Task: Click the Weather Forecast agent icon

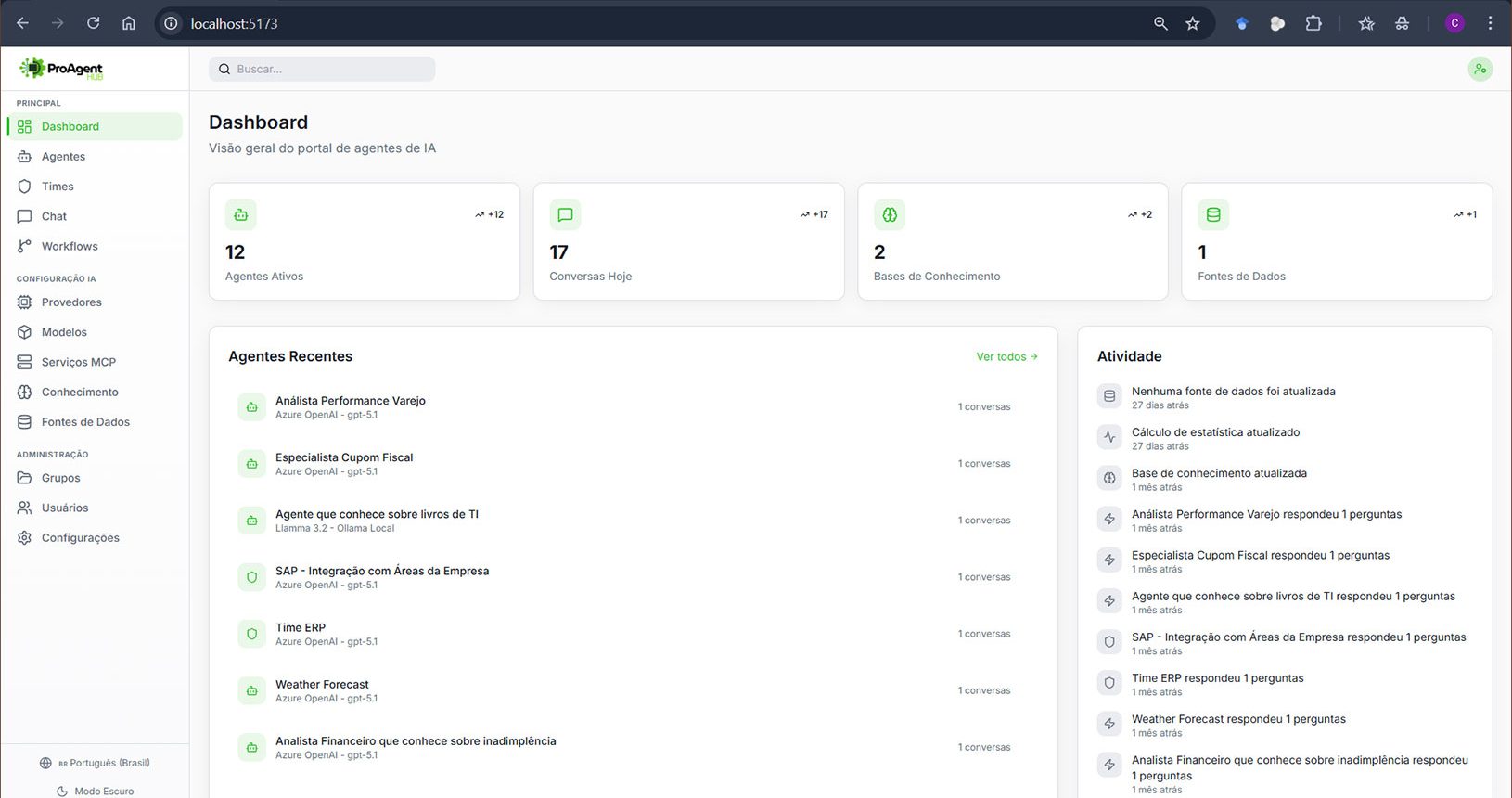Action: pyautogui.click(x=251, y=691)
